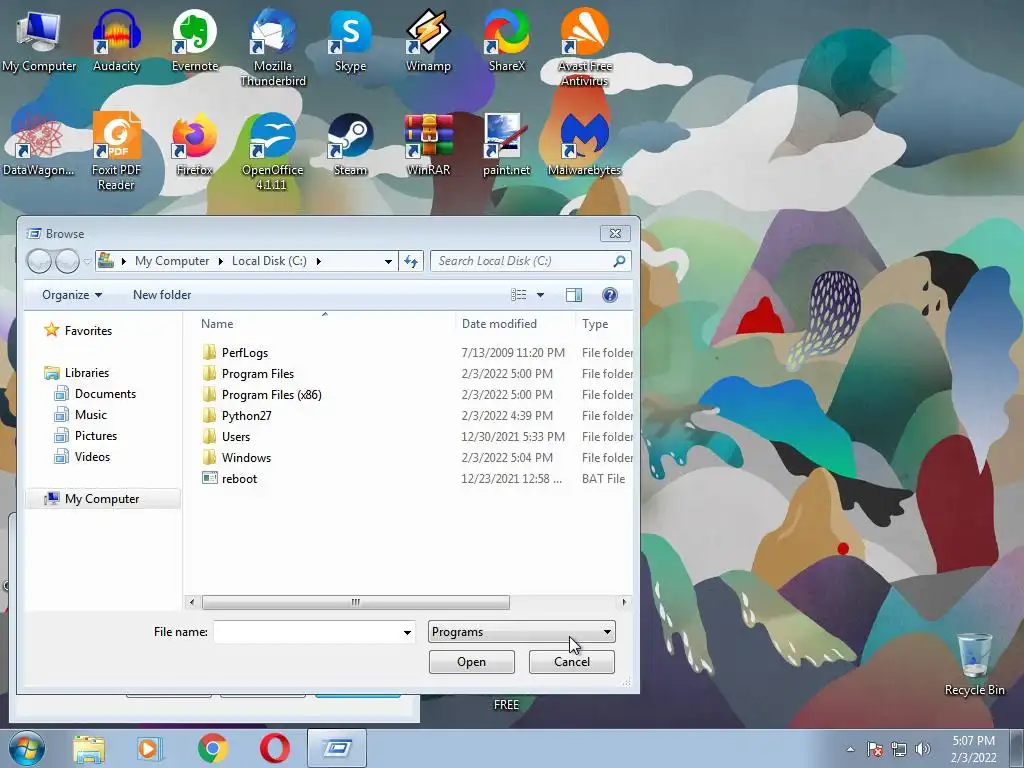Select the Skype desktop shortcut
The width and height of the screenshot is (1024, 768).
[x=350, y=39]
